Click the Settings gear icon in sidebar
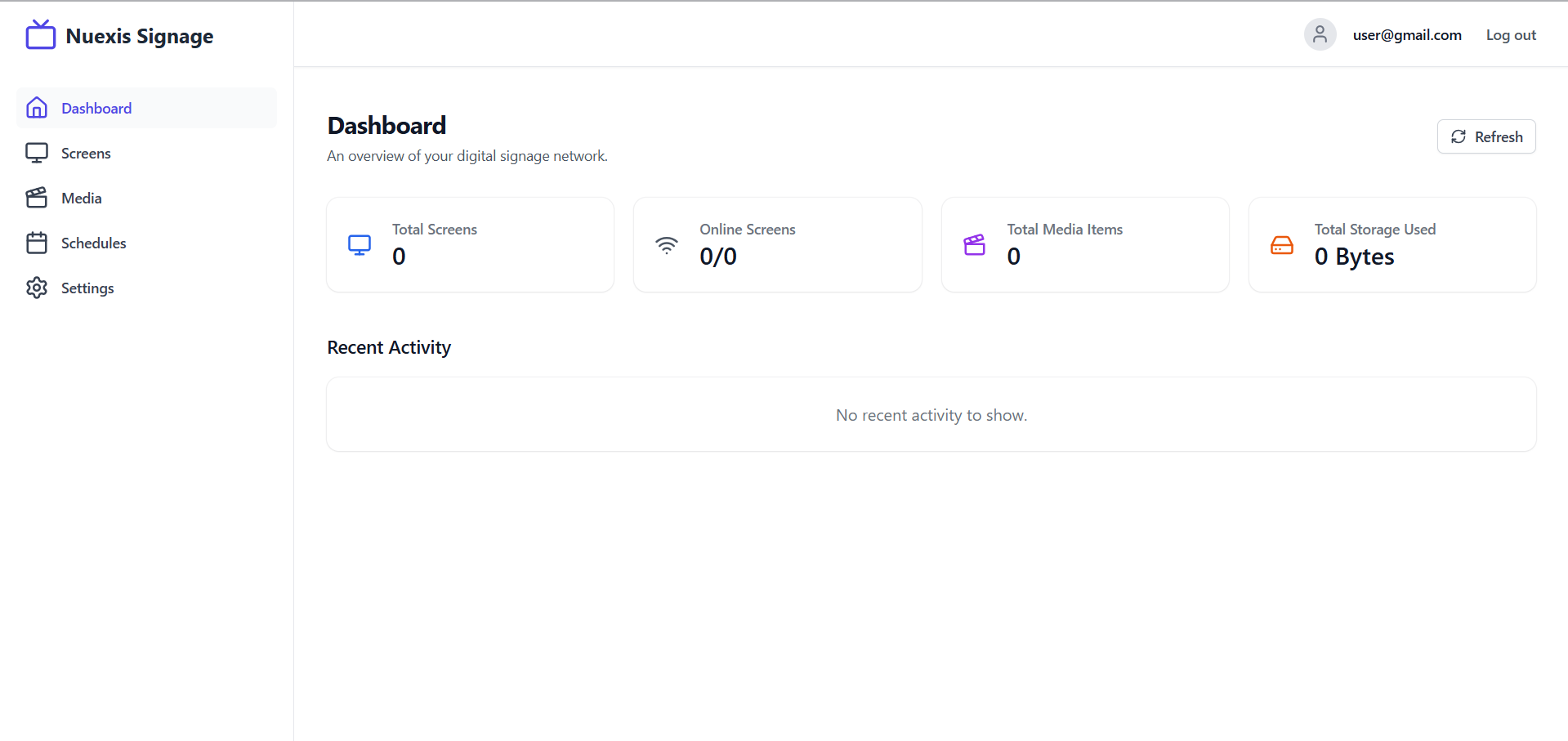Image resolution: width=1568 pixels, height=741 pixels. tap(37, 288)
